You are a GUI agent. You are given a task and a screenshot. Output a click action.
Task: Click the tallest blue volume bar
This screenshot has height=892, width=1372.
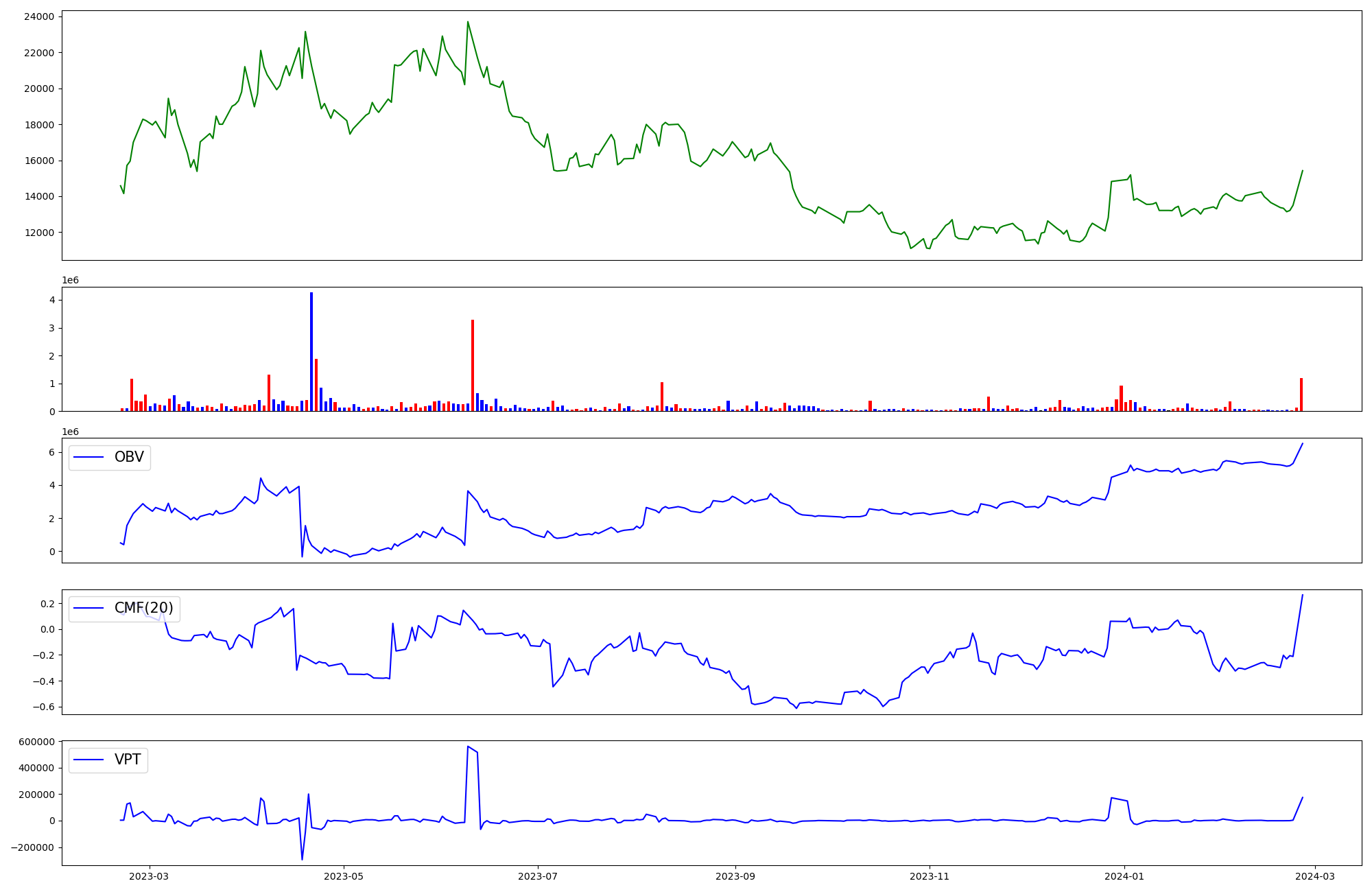[311, 351]
